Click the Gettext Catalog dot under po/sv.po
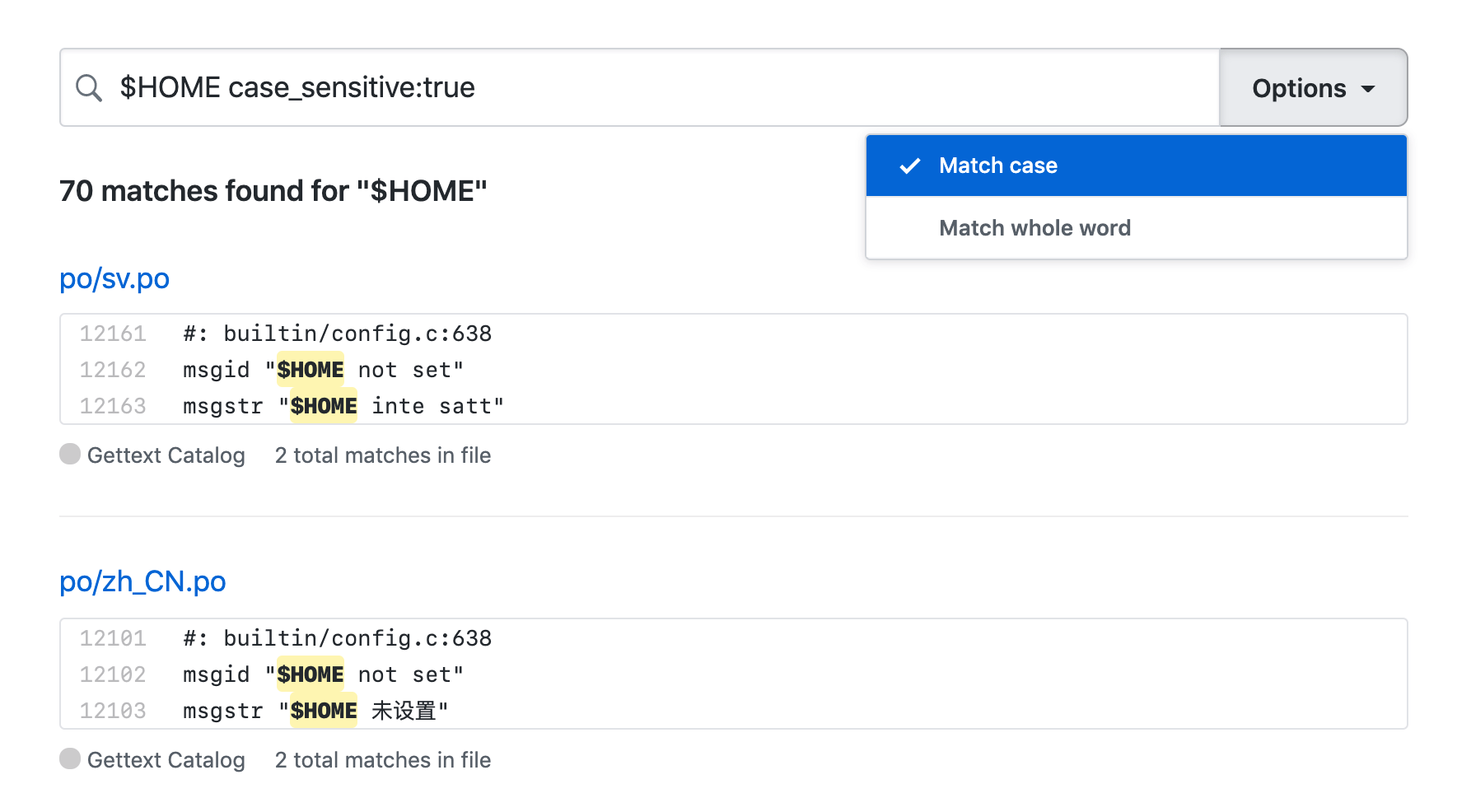 70,454
